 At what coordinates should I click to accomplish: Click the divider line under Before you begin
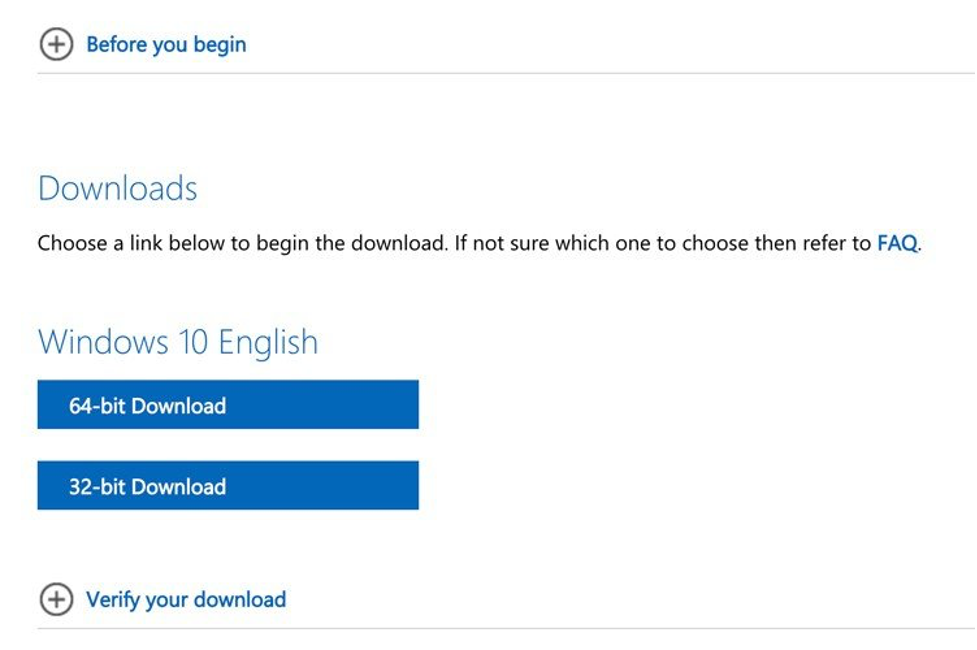pyautogui.click(x=507, y=73)
